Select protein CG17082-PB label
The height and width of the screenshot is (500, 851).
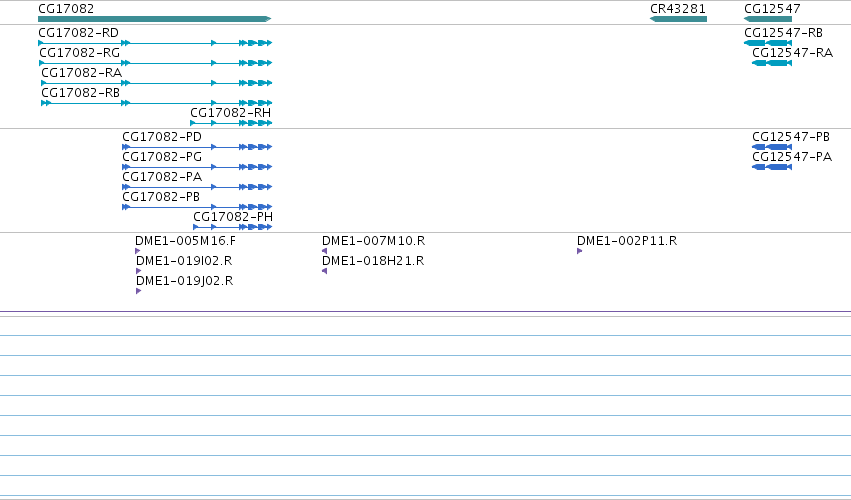point(161,197)
